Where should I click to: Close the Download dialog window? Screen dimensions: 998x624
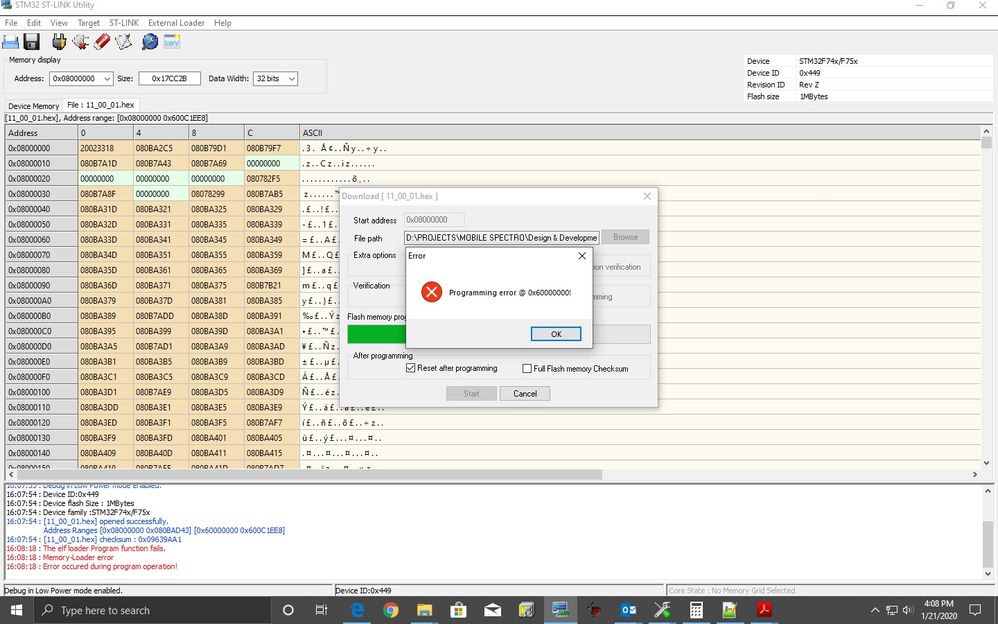(647, 196)
